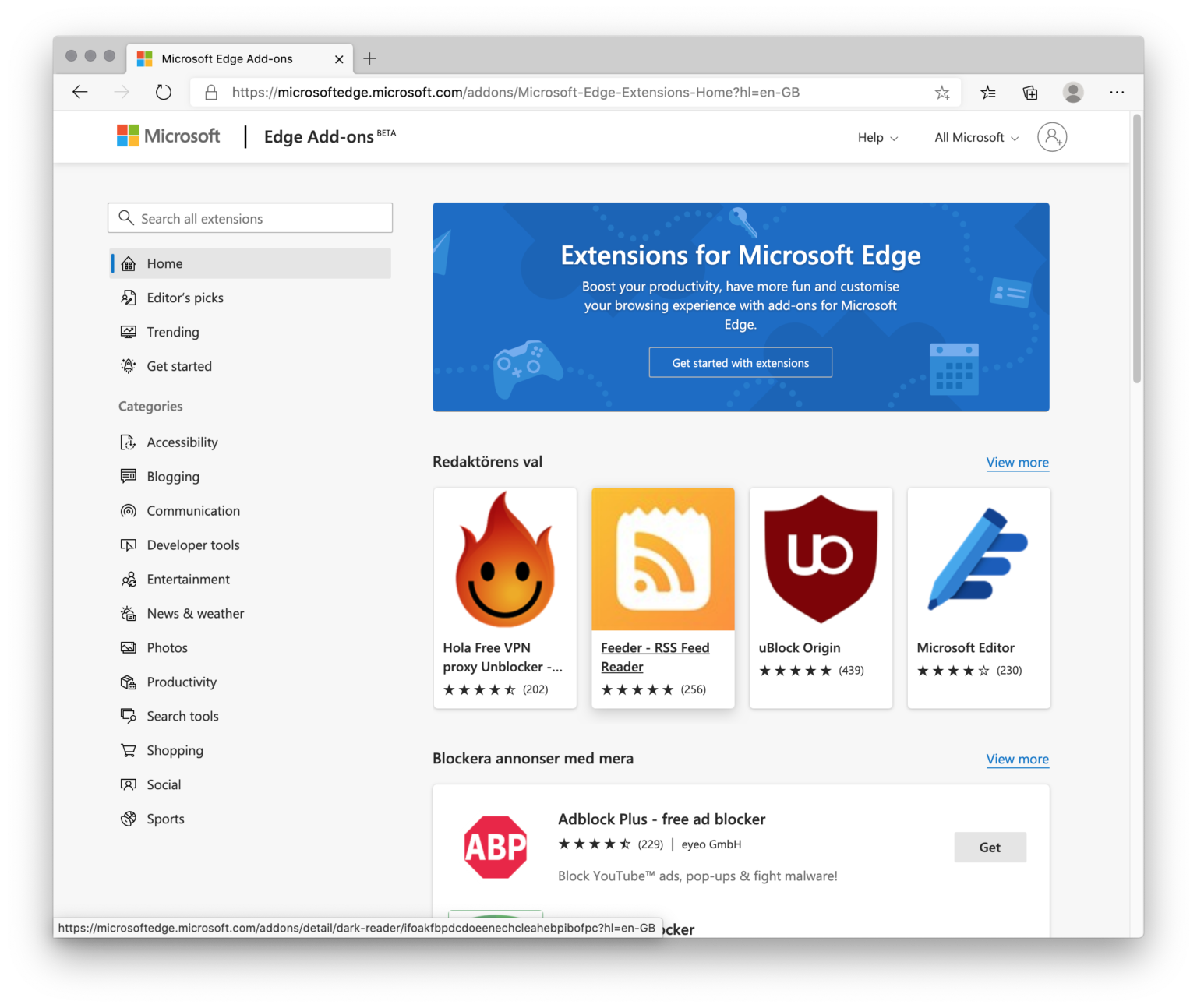Switch to the Microsoft Edge Add-ons tab
Screen dimensions: 1197x1008
coord(226,58)
